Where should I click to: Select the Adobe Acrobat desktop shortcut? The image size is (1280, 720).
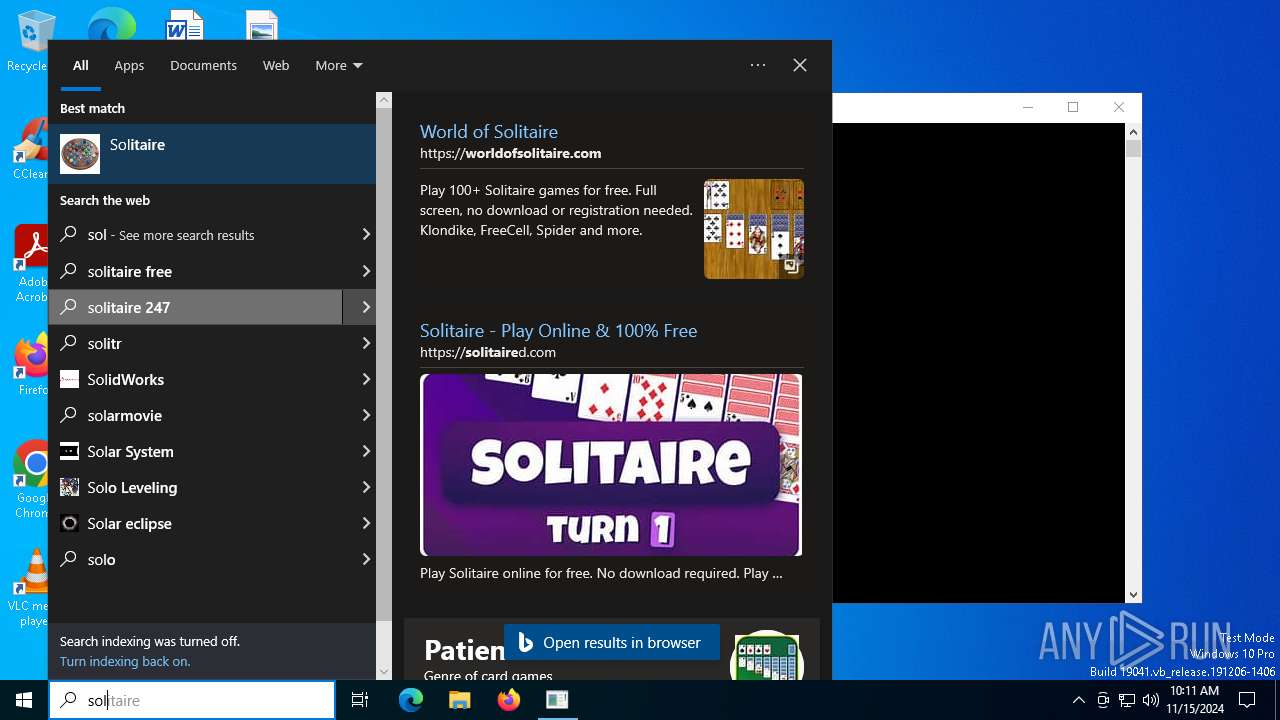point(31,262)
